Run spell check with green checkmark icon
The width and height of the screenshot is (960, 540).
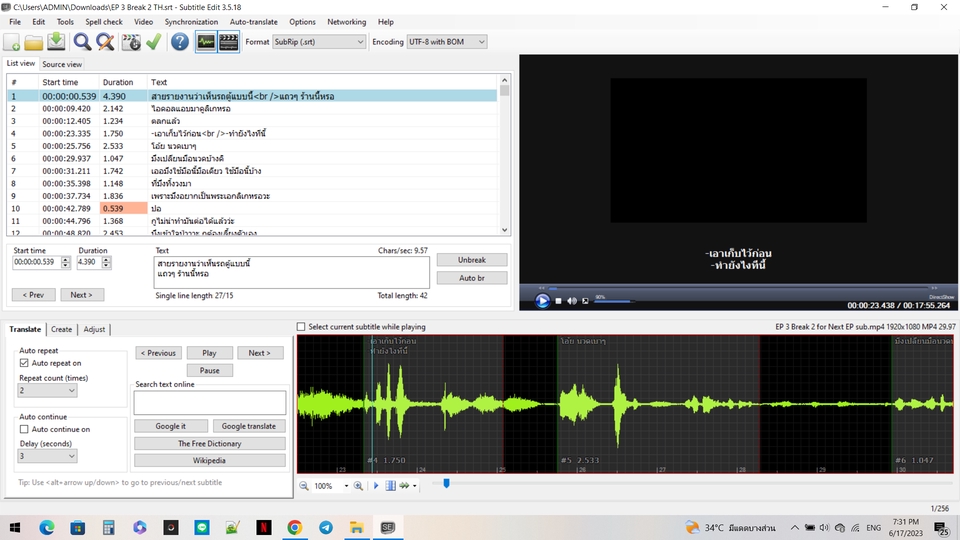(x=154, y=42)
